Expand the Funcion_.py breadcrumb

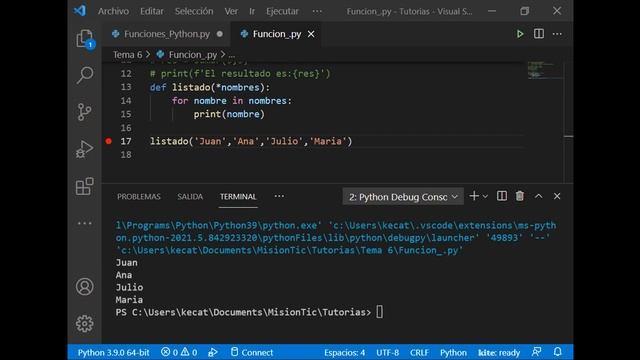coord(193,55)
